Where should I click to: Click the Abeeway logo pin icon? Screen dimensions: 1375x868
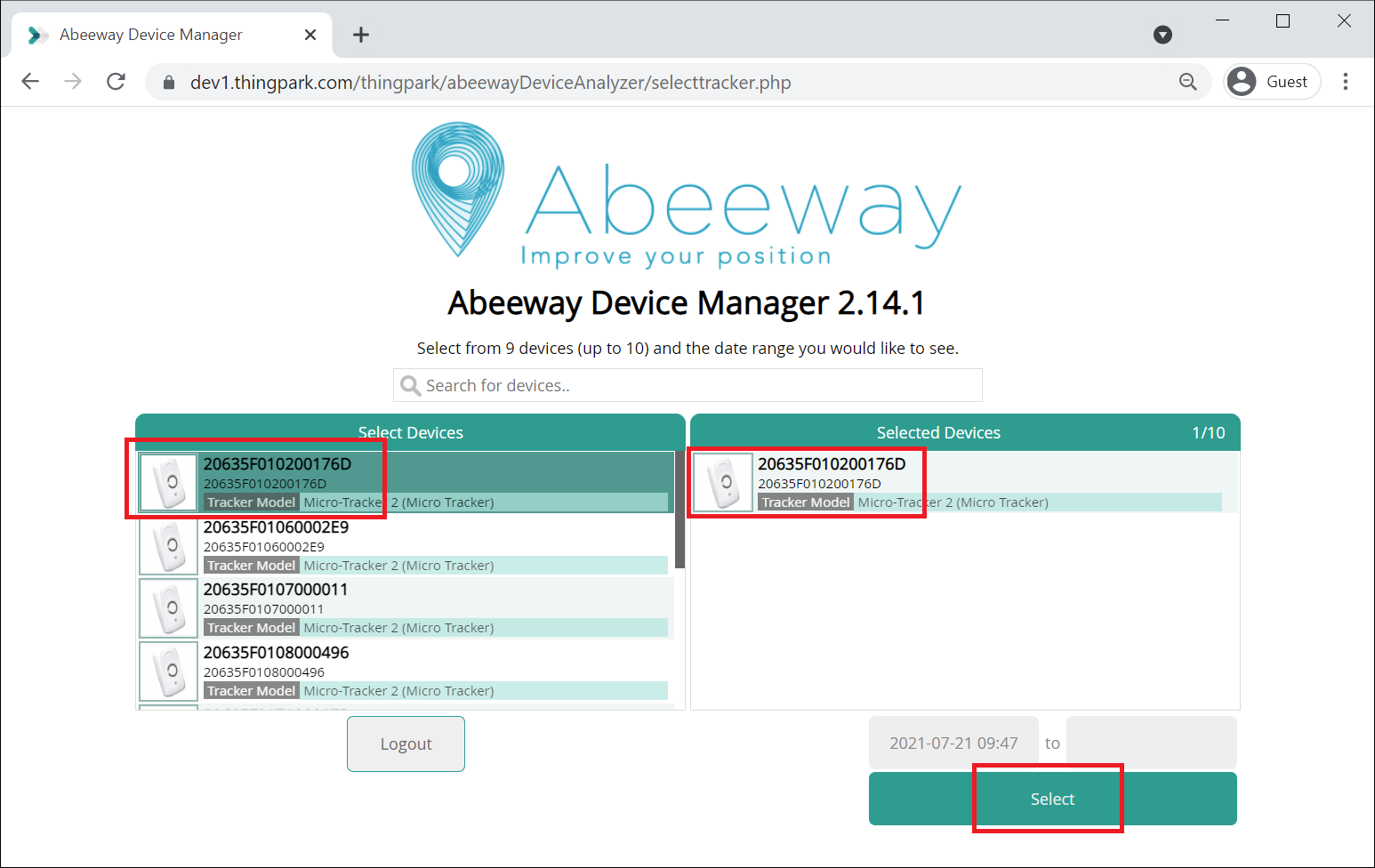point(458,189)
